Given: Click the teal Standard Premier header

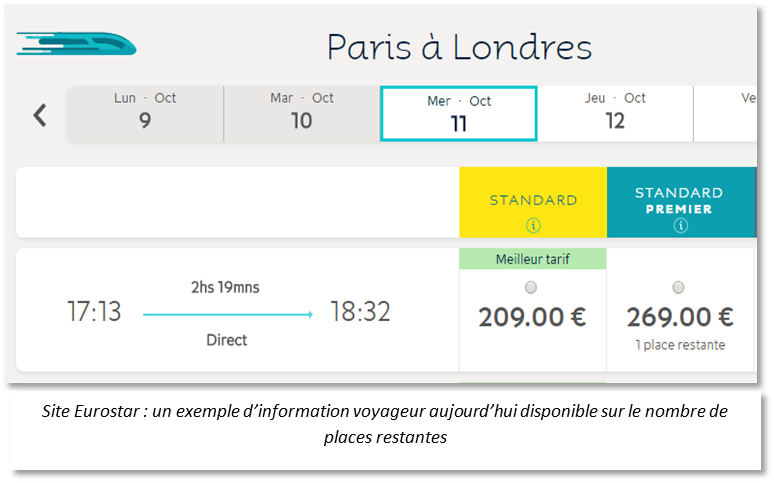Looking at the screenshot, I should pos(682,202).
